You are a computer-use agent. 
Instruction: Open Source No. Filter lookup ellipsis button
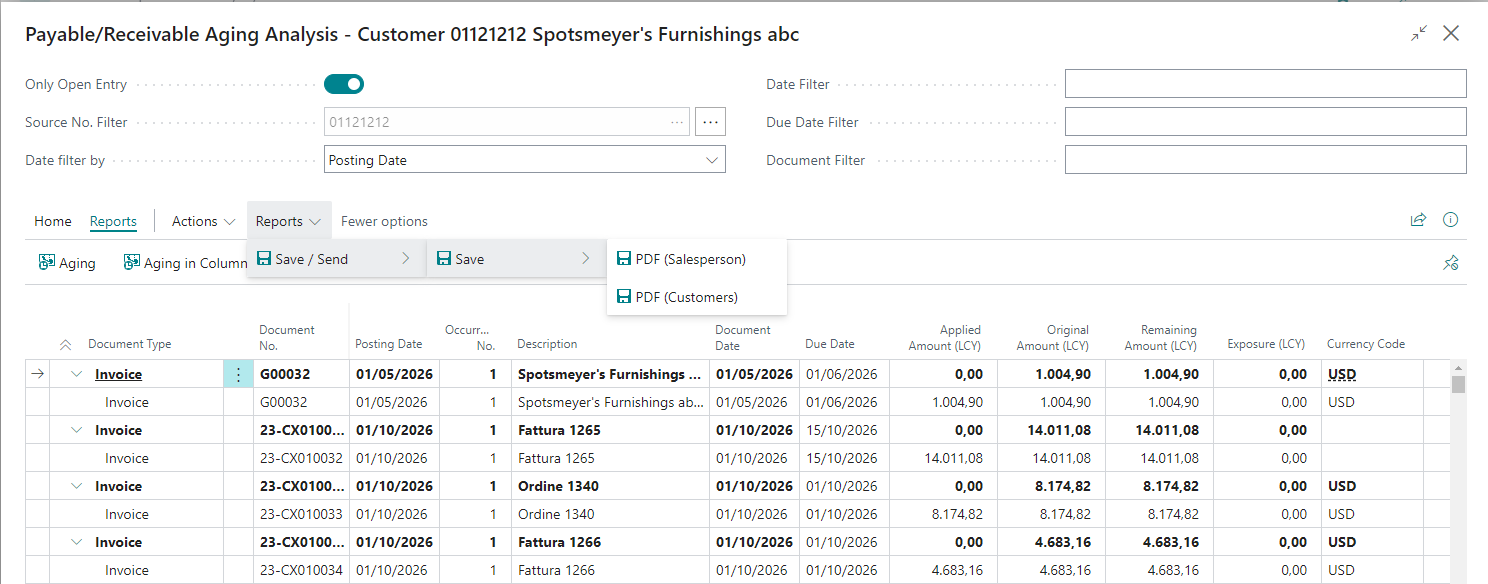tap(710, 122)
